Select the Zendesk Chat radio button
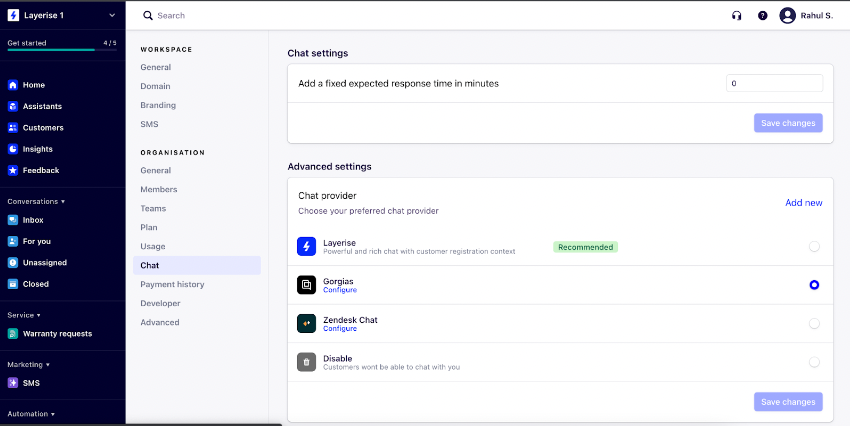 click(814, 323)
